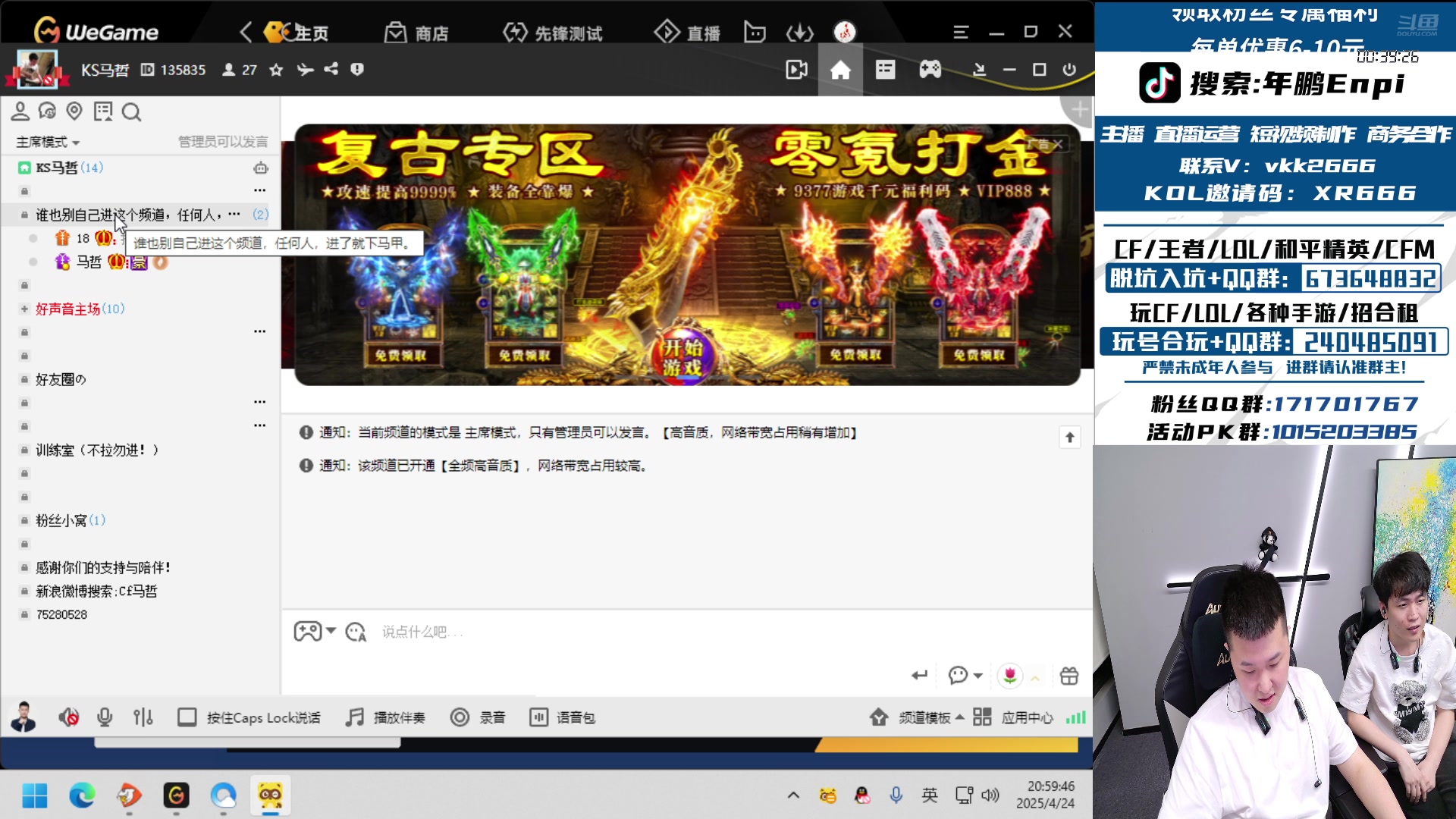The image size is (1456, 819).
Task: Select the 好友圈 channel
Action: [61, 379]
